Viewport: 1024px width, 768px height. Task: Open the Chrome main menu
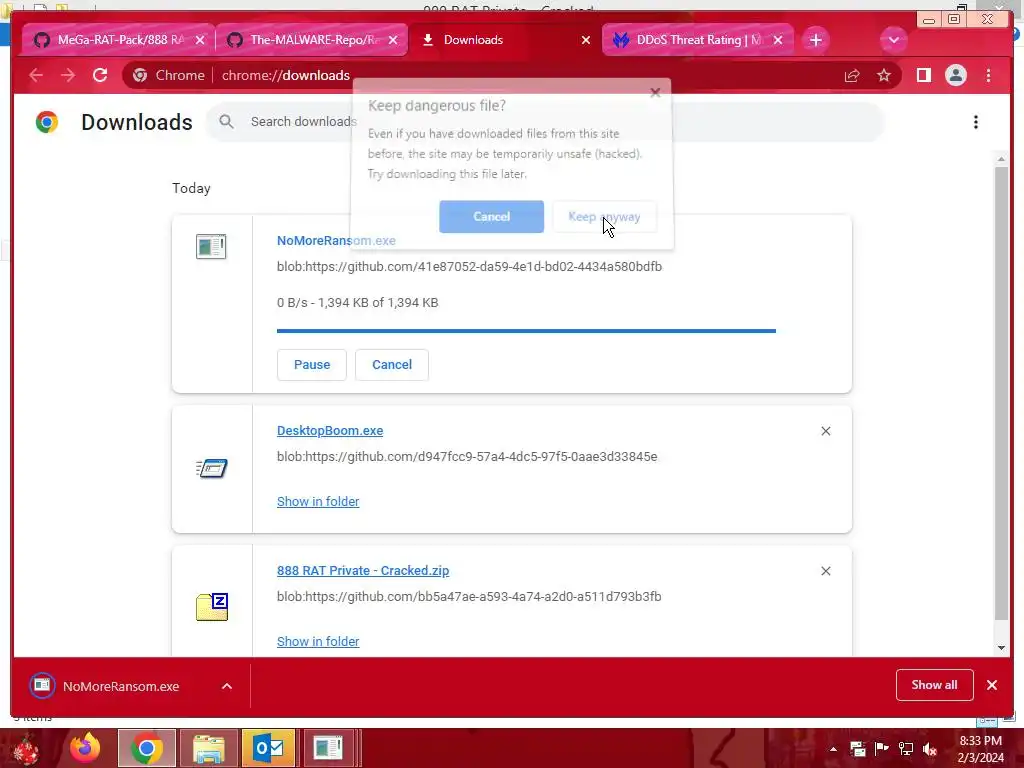pyautogui.click(x=988, y=76)
